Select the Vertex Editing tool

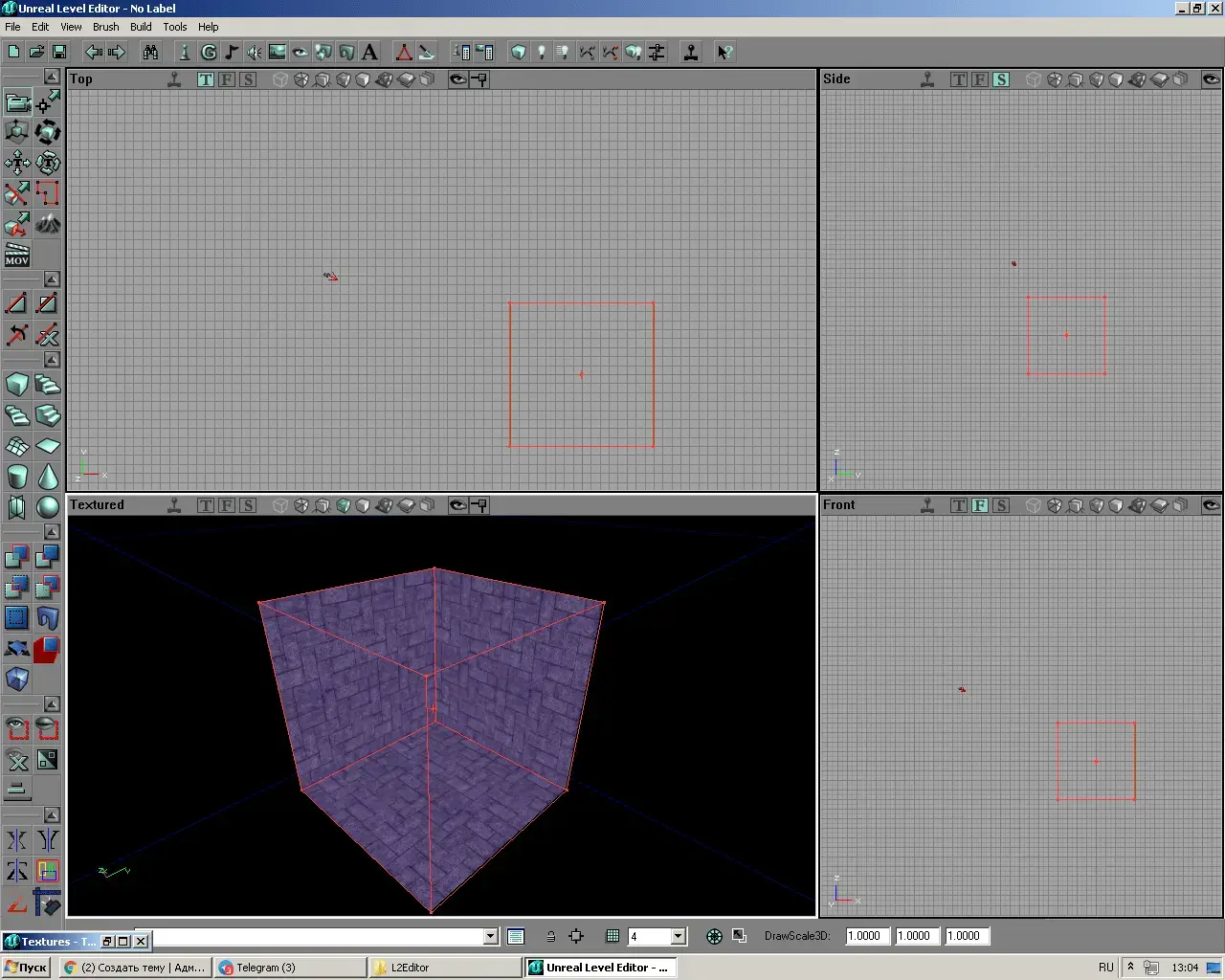pos(48,102)
